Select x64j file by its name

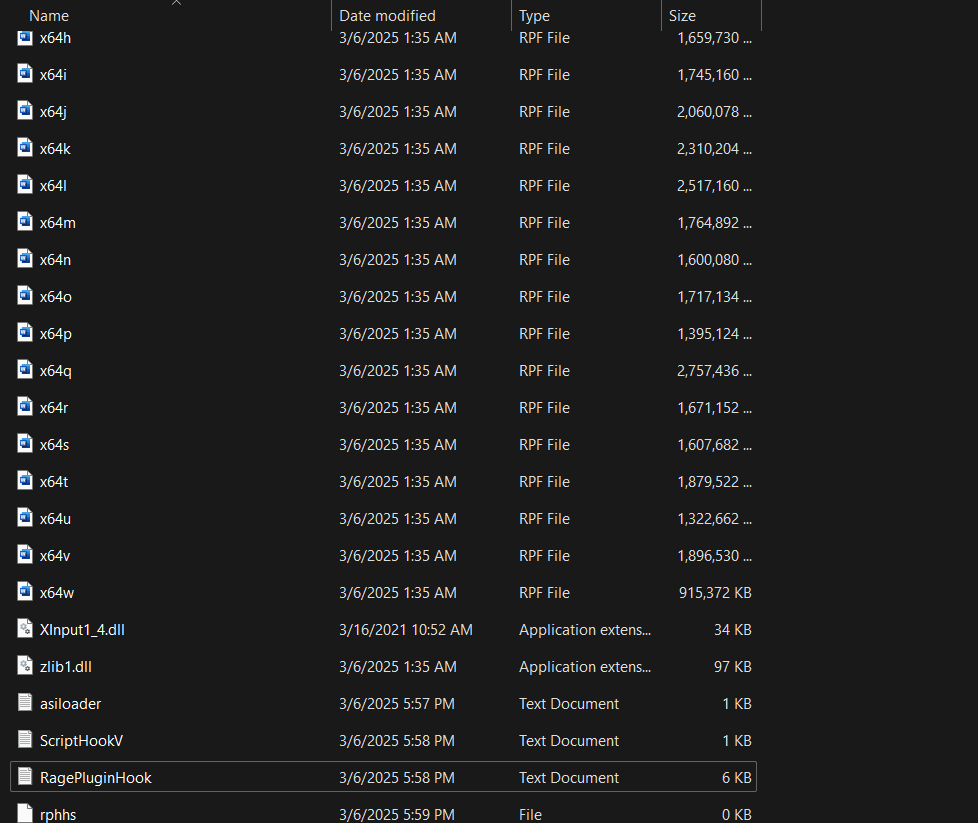(x=53, y=112)
